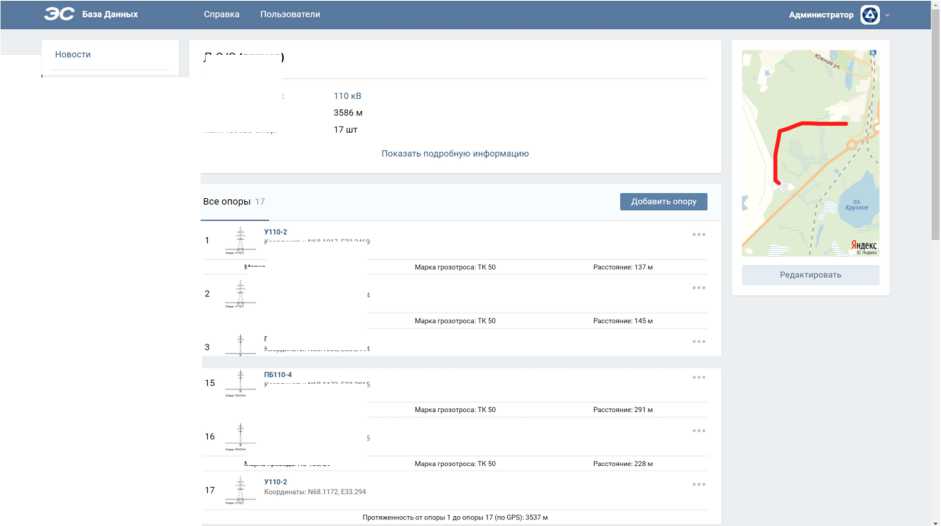Click tower thumbnail of support 16
This screenshot has width=941, height=526.
240,437
